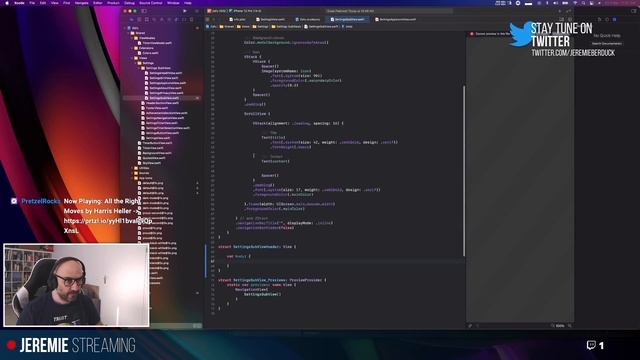Open the Editor menu

pos(98,3)
